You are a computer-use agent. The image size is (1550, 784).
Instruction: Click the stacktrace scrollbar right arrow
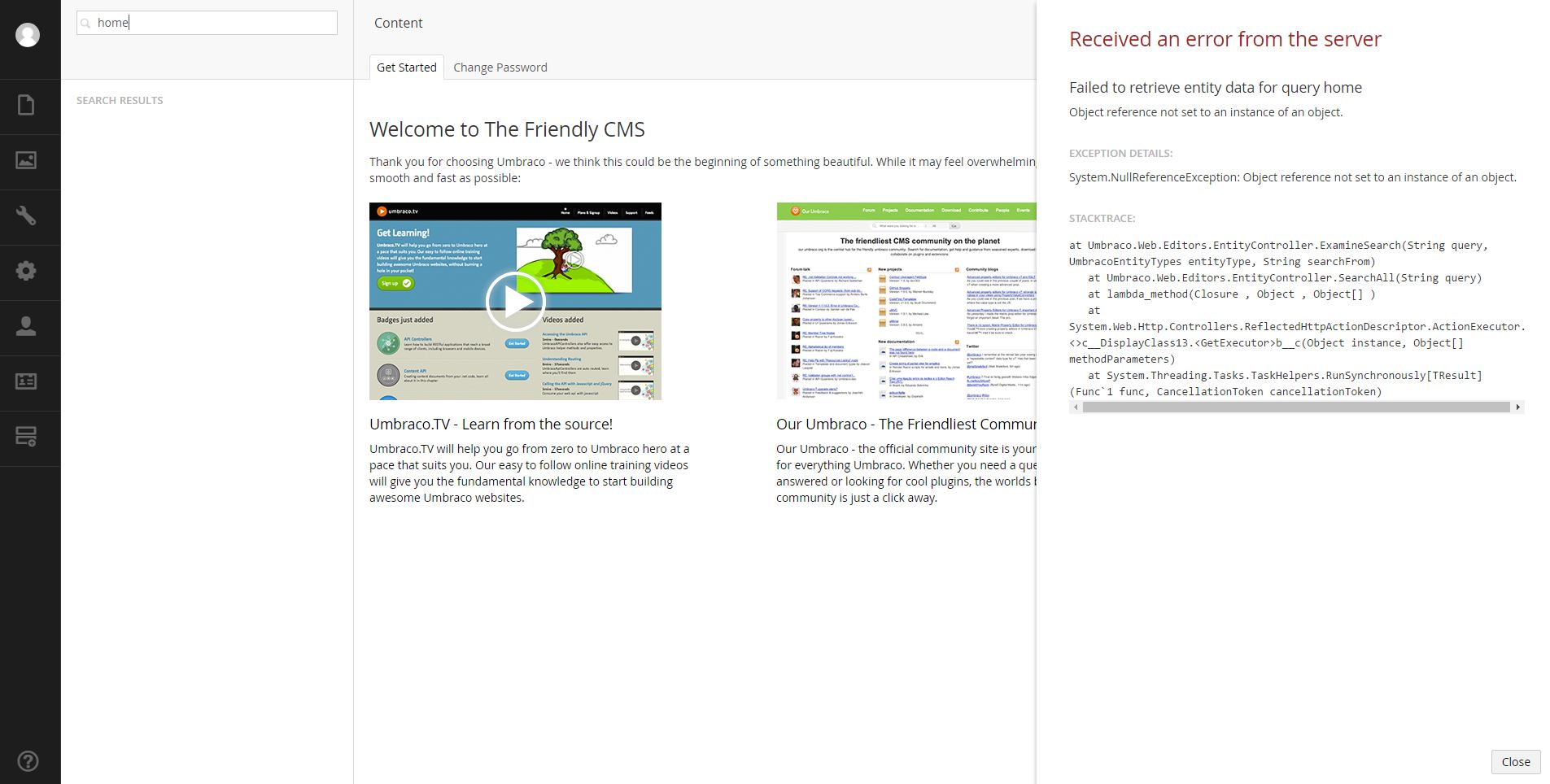click(1517, 407)
